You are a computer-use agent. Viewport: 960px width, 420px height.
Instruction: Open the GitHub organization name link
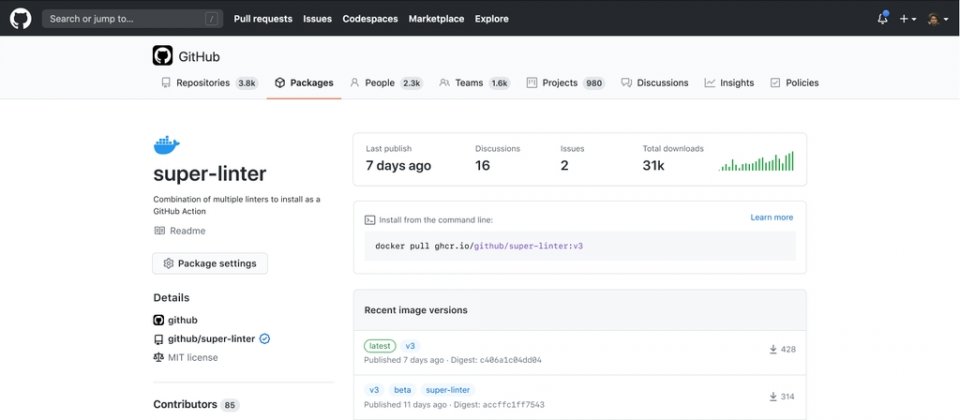click(x=199, y=57)
